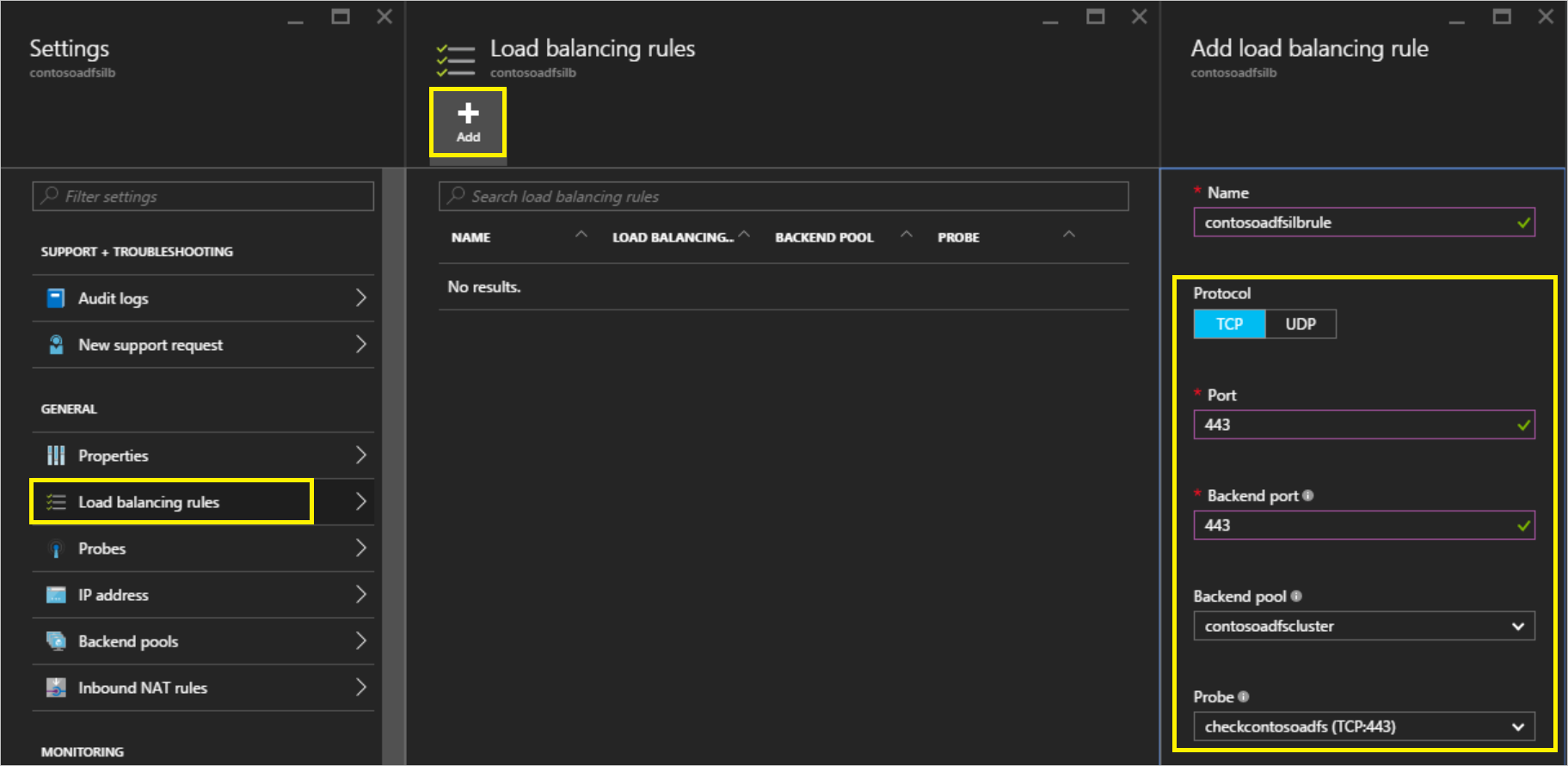
Task: Click the Probe info icon
Action: [1244, 696]
